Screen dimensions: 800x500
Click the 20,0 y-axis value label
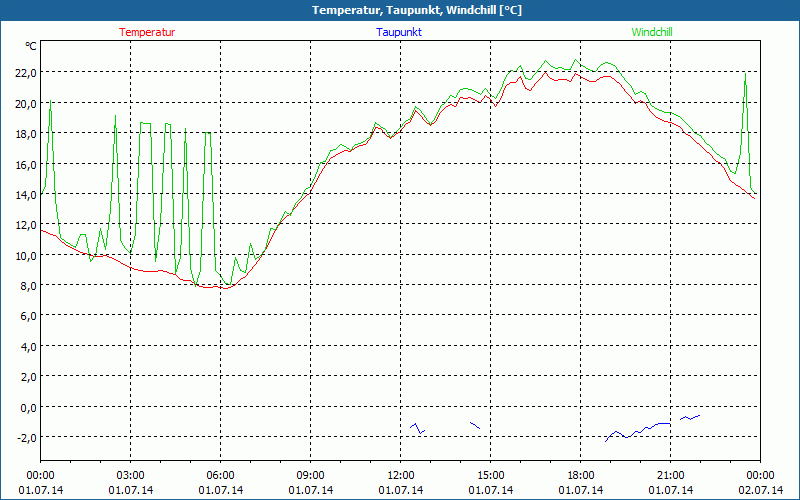click(x=26, y=104)
